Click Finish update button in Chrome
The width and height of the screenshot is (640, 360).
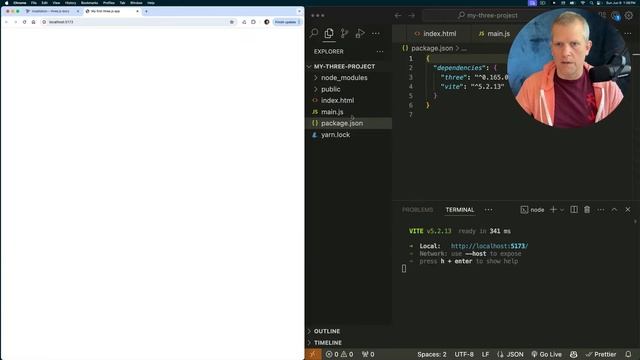pos(287,22)
